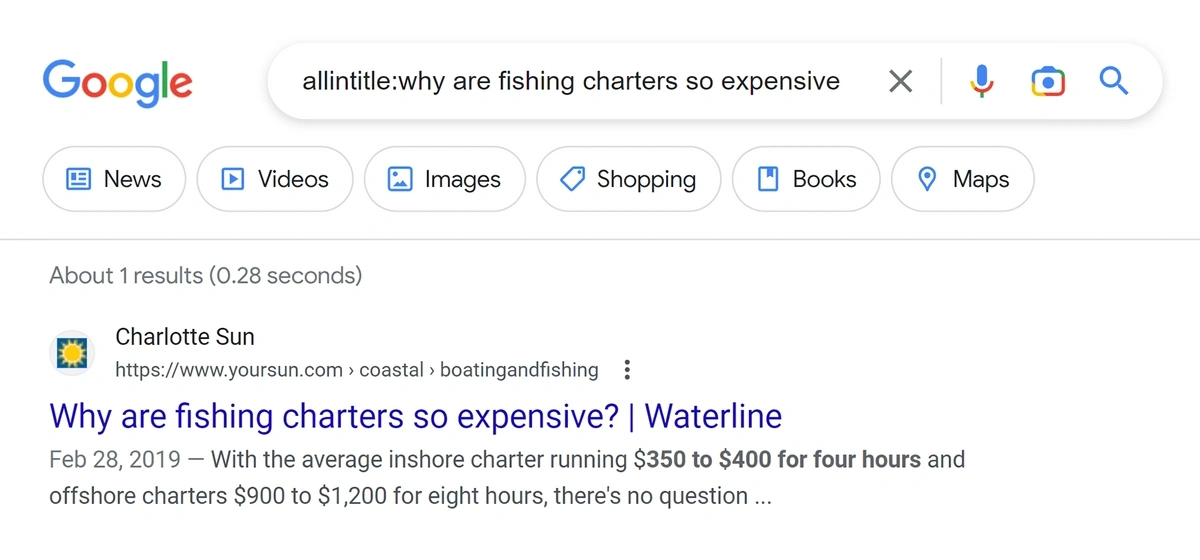Click the magnifying glass search icon

tap(1114, 81)
